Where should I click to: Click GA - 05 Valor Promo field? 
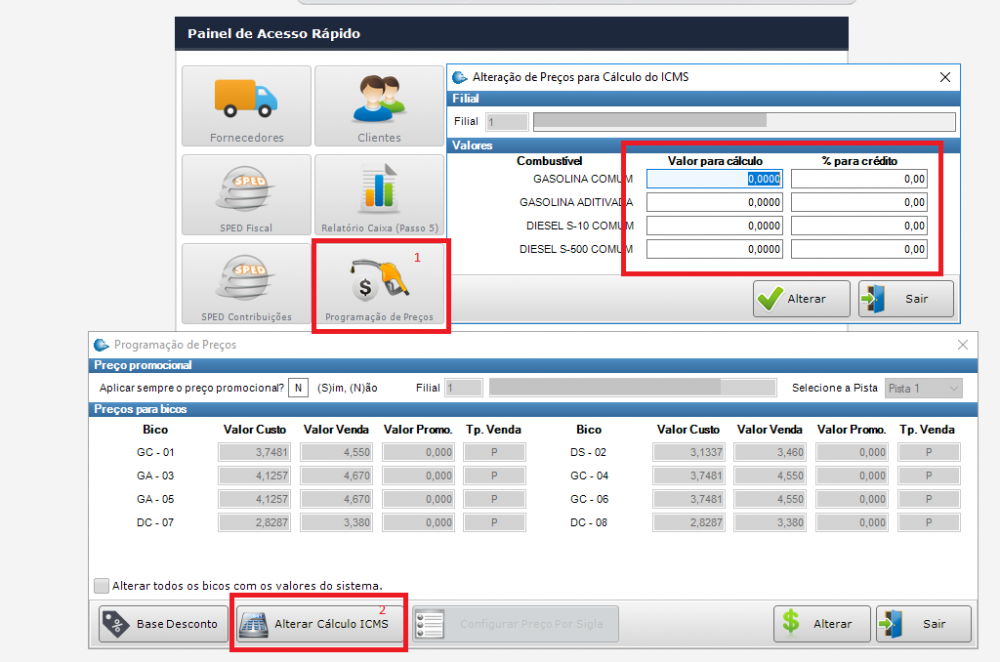pos(418,499)
